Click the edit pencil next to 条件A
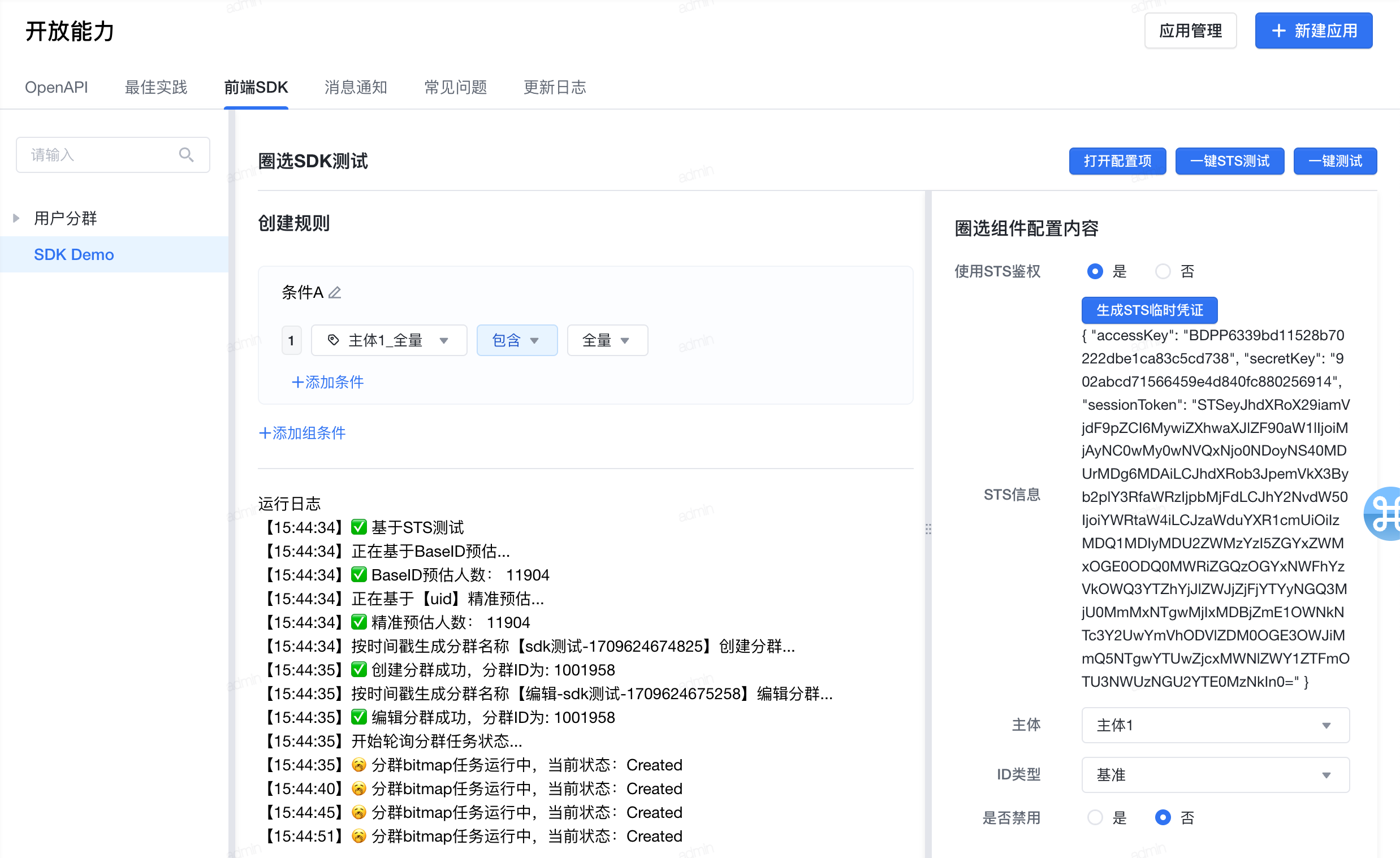The image size is (1400, 858). click(335, 292)
